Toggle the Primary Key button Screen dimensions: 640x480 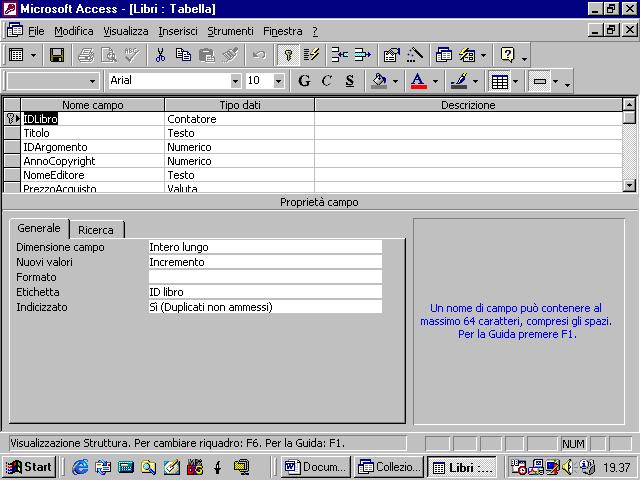288,55
